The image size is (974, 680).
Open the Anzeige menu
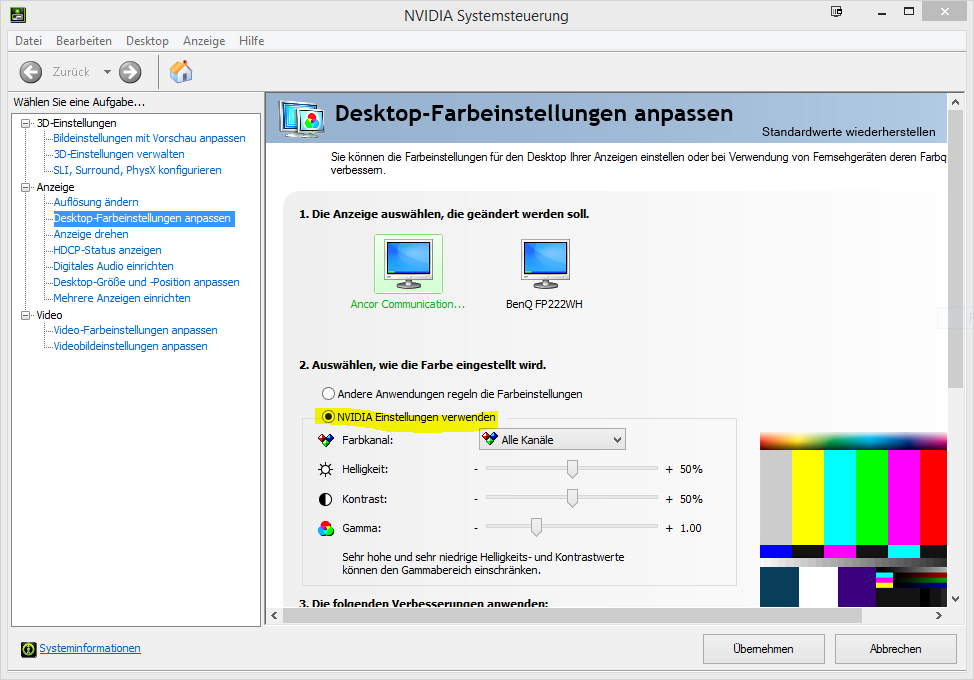tap(204, 41)
